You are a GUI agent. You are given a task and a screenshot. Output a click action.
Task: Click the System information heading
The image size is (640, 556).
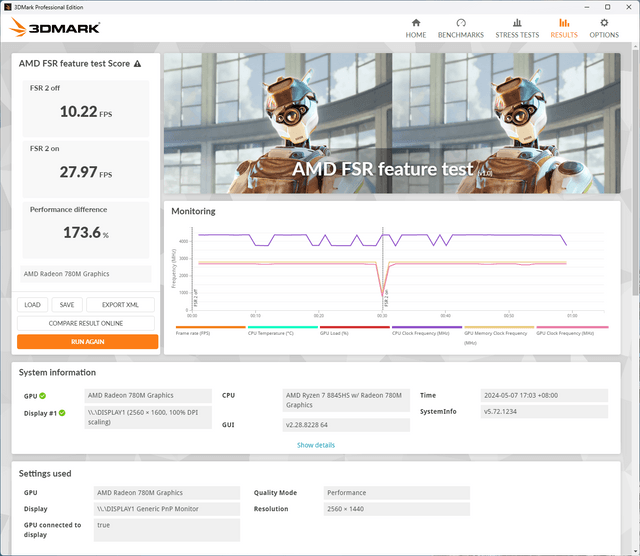pyautogui.click(x=57, y=372)
